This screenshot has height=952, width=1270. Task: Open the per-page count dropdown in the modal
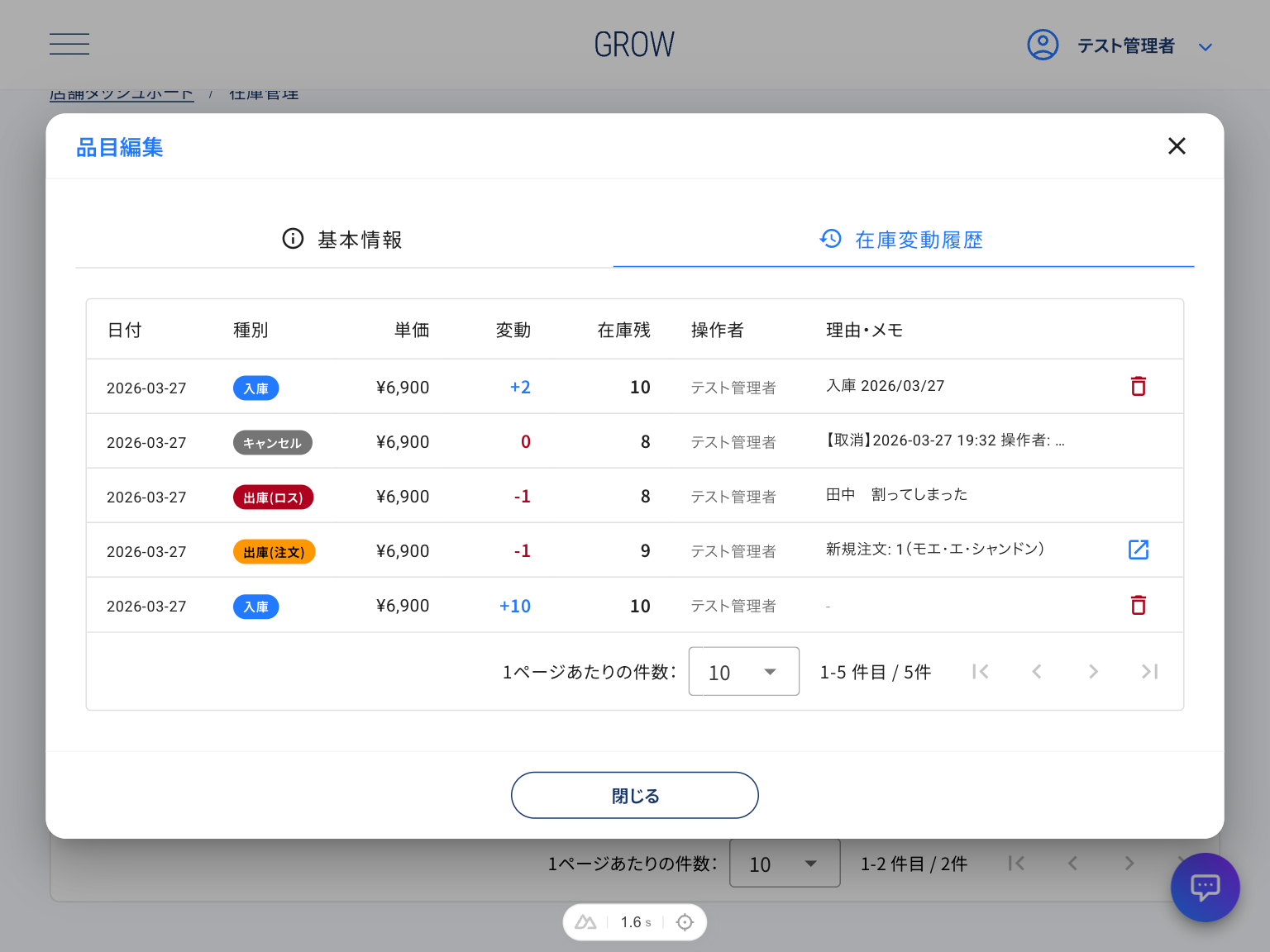(x=742, y=672)
